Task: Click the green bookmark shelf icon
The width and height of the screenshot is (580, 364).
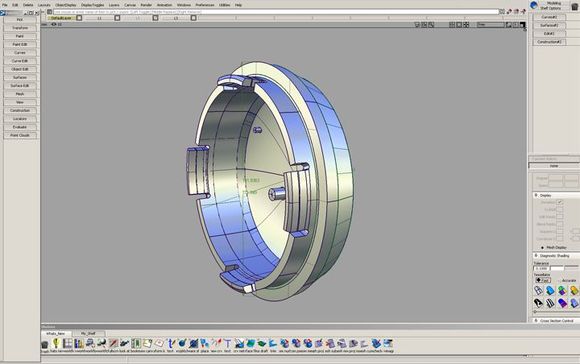Action: pyautogui.click(x=136, y=344)
